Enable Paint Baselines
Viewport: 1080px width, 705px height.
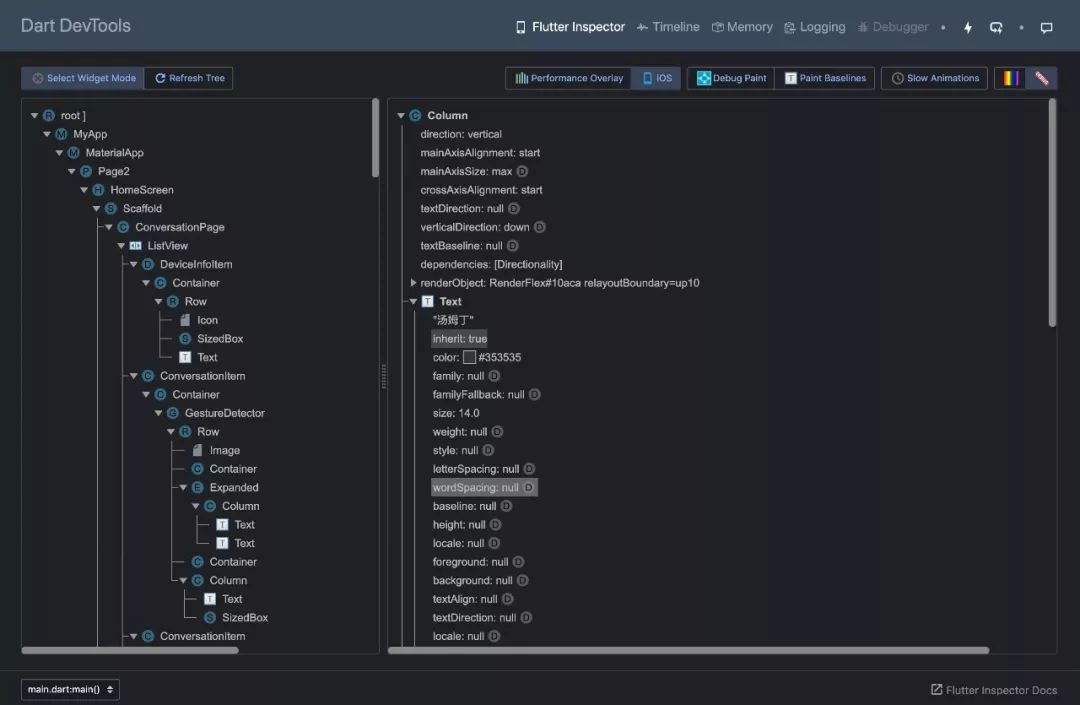[x=824, y=78]
